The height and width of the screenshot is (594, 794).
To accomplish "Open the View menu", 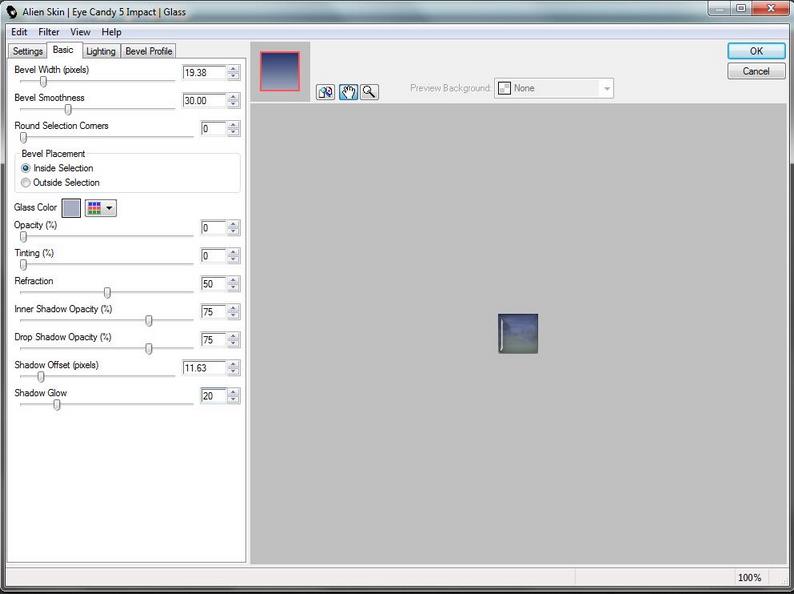I will coord(80,32).
